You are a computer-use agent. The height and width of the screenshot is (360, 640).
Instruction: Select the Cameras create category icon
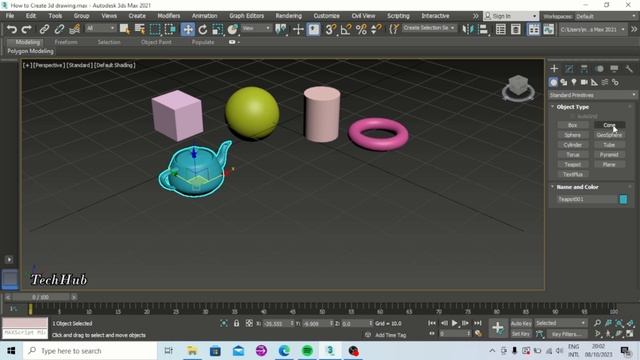[584, 82]
